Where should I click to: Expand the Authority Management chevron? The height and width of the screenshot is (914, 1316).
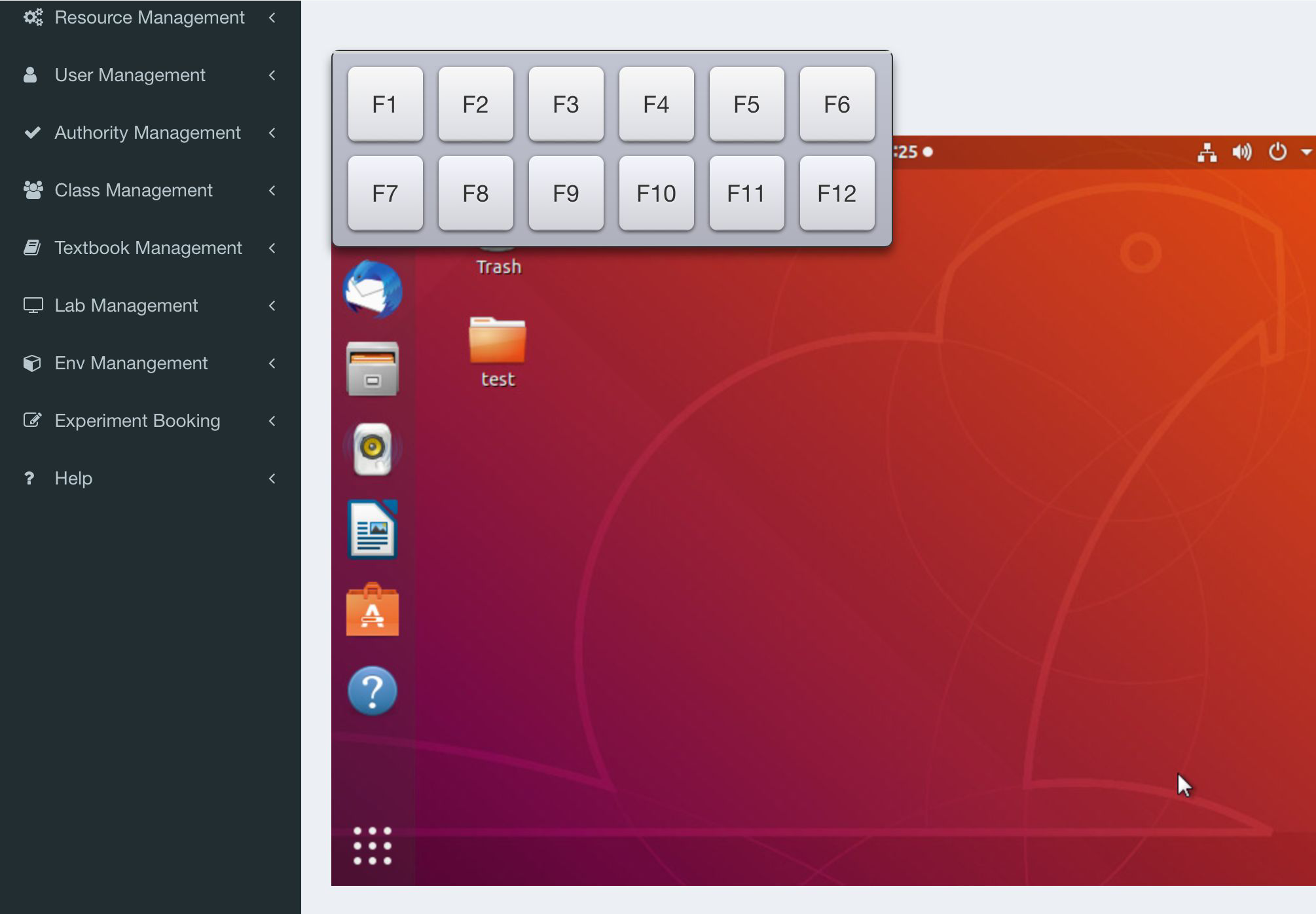[272, 133]
